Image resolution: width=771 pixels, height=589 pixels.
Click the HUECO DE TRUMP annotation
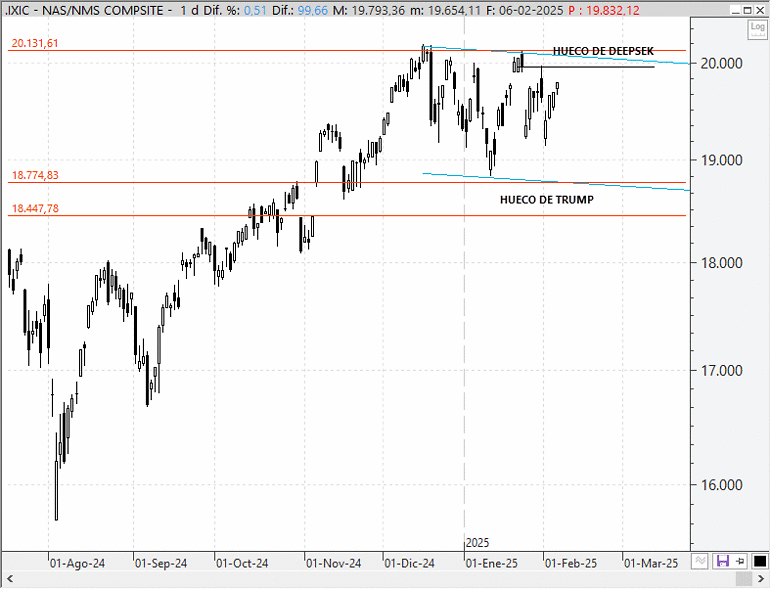tap(547, 200)
